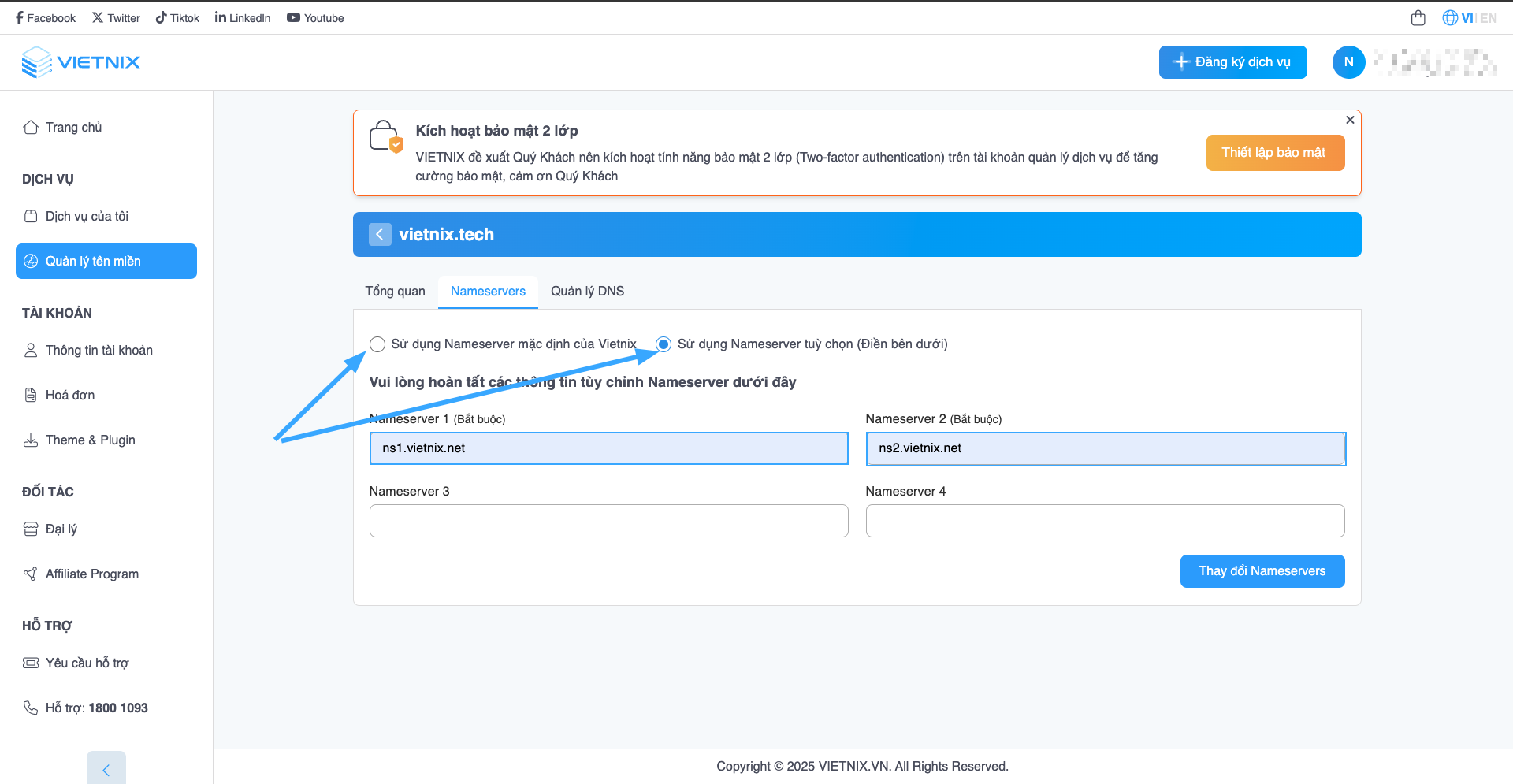This screenshot has height=784, width=1513.
Task: Switch to the Tổng quan tab
Action: point(395,292)
